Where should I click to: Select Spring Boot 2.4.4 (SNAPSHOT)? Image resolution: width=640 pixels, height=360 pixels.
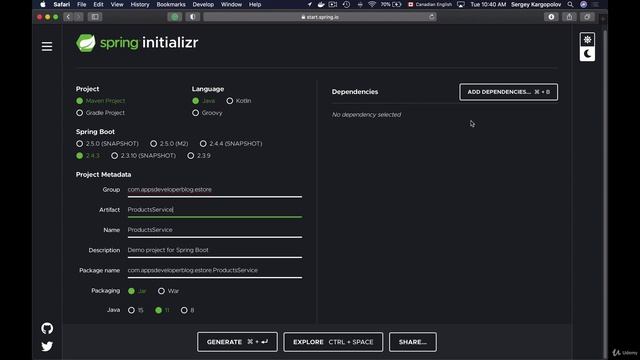click(x=231, y=144)
